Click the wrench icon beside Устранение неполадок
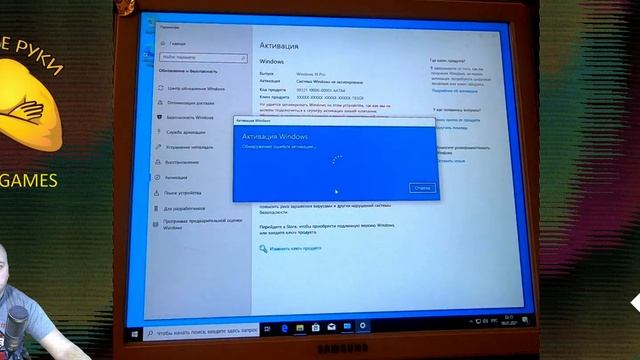The width and height of the screenshot is (640, 360). tap(158, 147)
